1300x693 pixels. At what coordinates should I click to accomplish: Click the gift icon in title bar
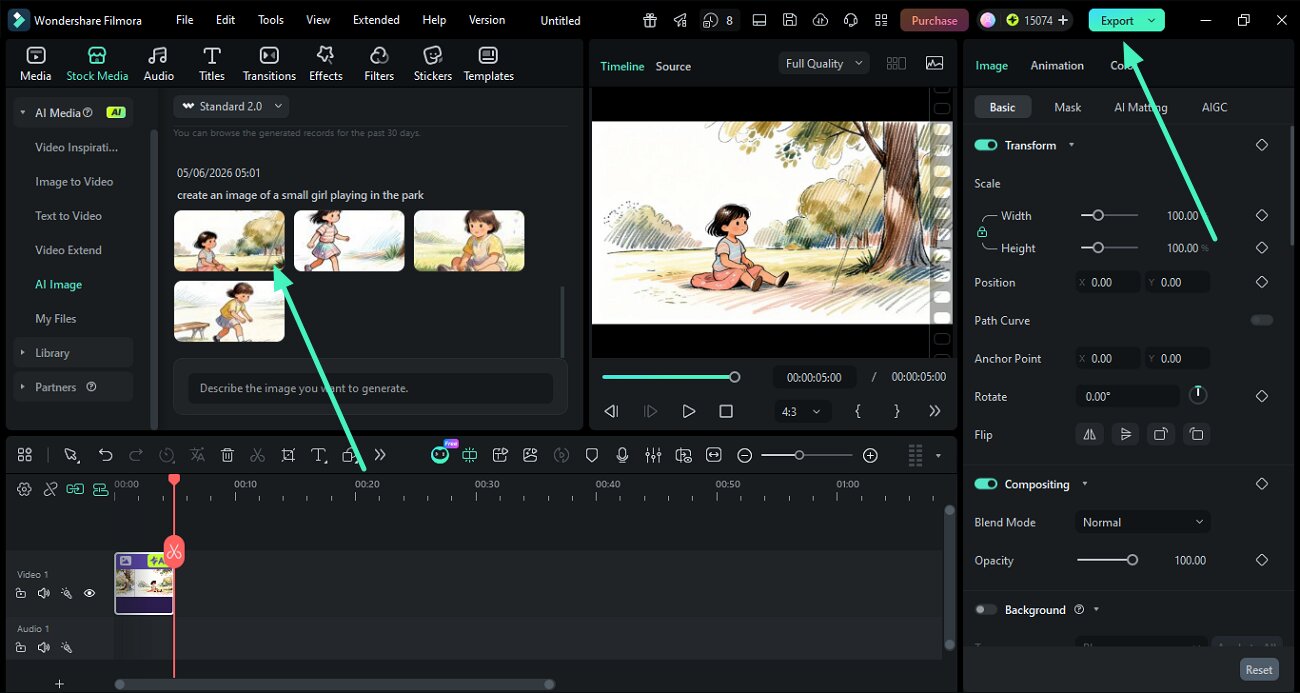tap(650, 20)
